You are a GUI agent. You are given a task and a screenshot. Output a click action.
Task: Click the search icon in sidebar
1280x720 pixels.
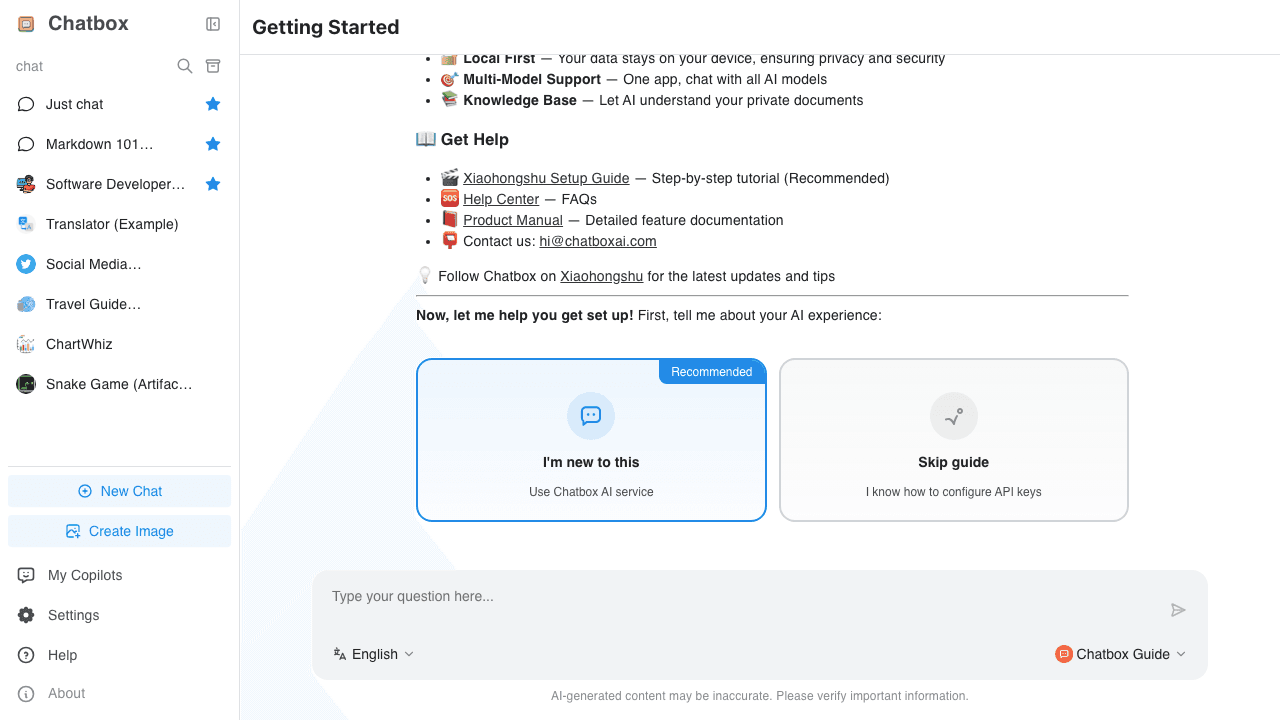[x=185, y=66]
